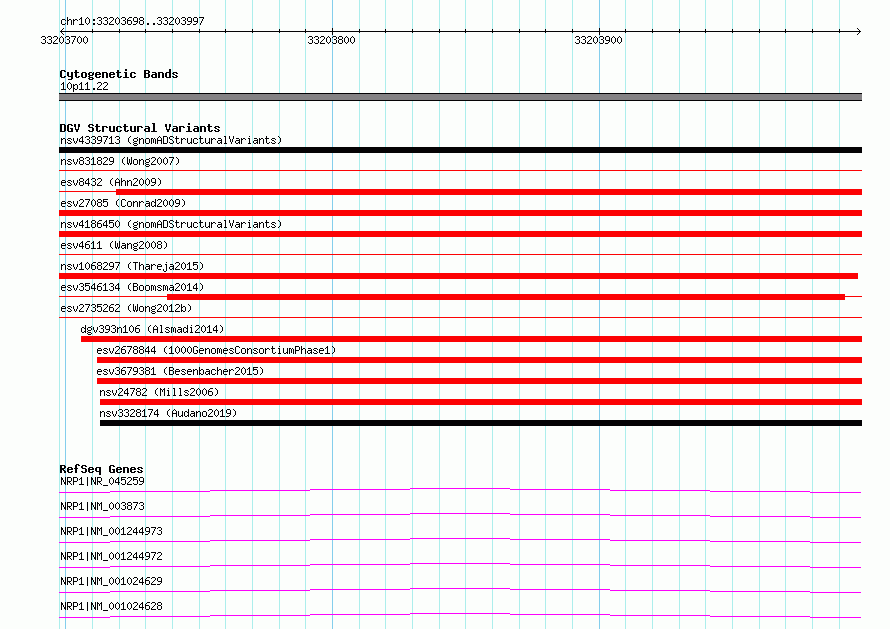Screen dimensions: 890x629
Task: Open variant esv8432 (Ahn2009)
Action: (111, 182)
